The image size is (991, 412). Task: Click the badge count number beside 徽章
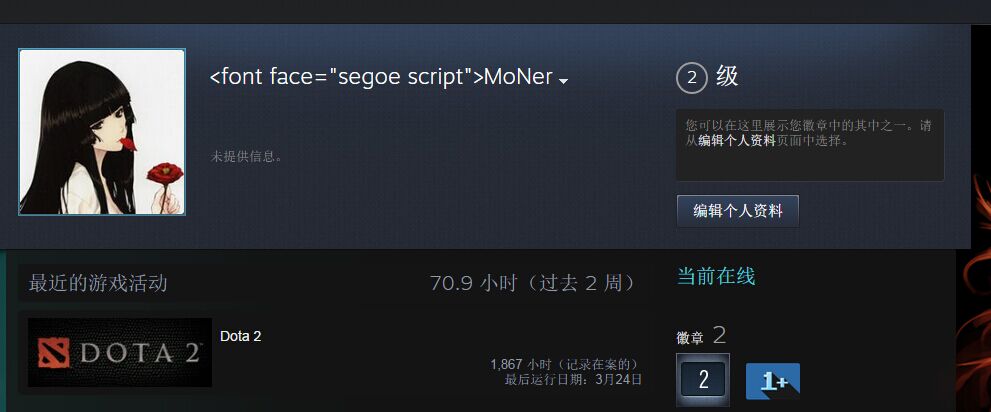tap(719, 336)
